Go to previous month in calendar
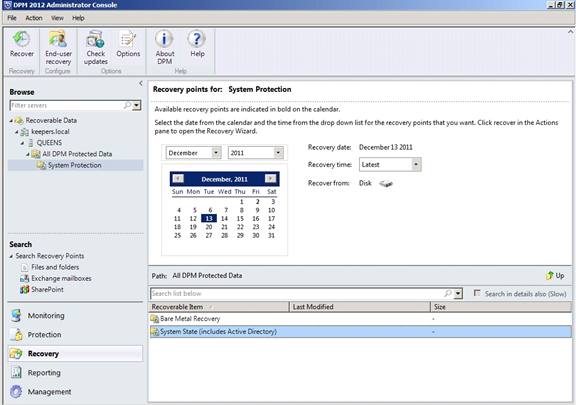Image resolution: width=576 pixels, height=405 pixels. [178, 179]
